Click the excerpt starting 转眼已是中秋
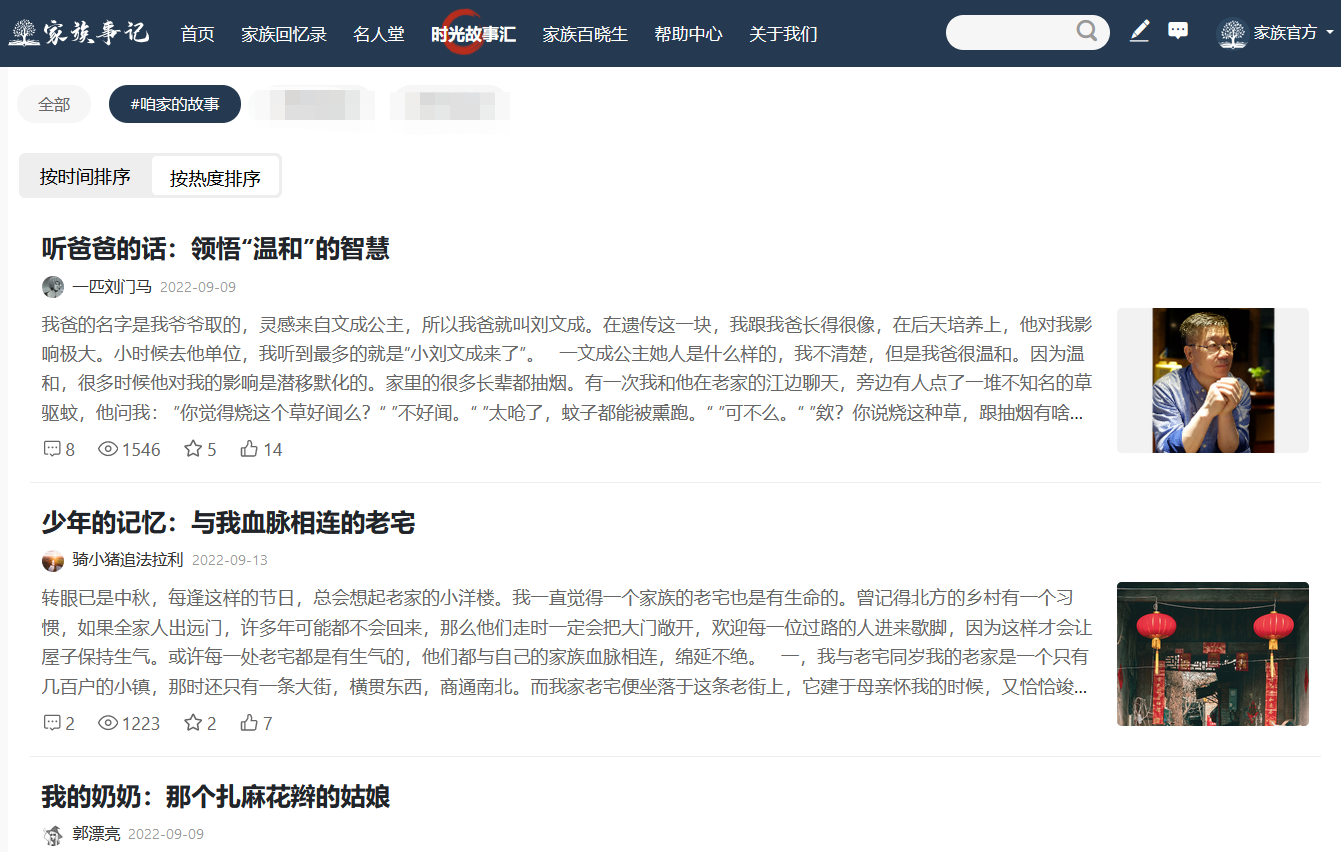 567,643
